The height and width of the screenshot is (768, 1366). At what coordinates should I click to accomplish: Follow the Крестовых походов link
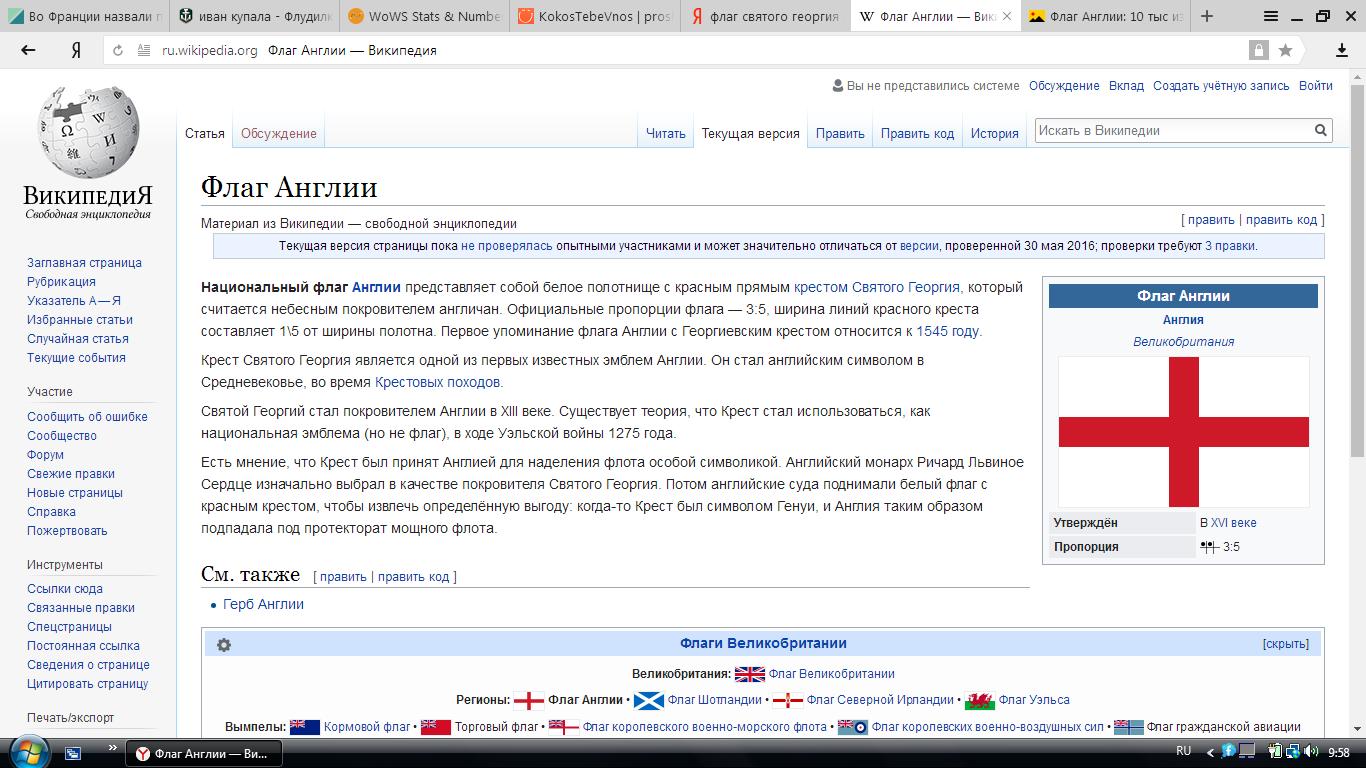point(438,382)
